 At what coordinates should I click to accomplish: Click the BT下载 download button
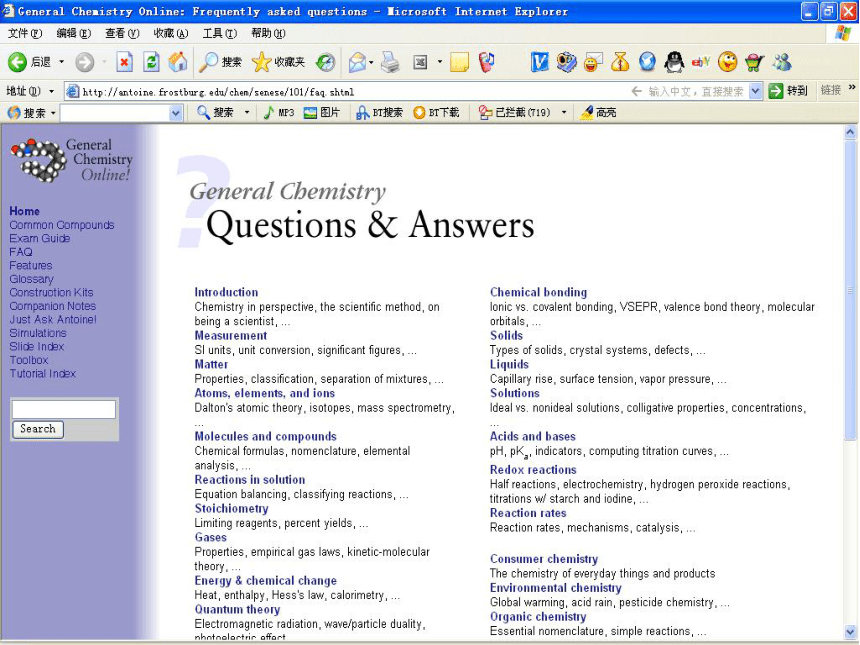click(x=436, y=112)
